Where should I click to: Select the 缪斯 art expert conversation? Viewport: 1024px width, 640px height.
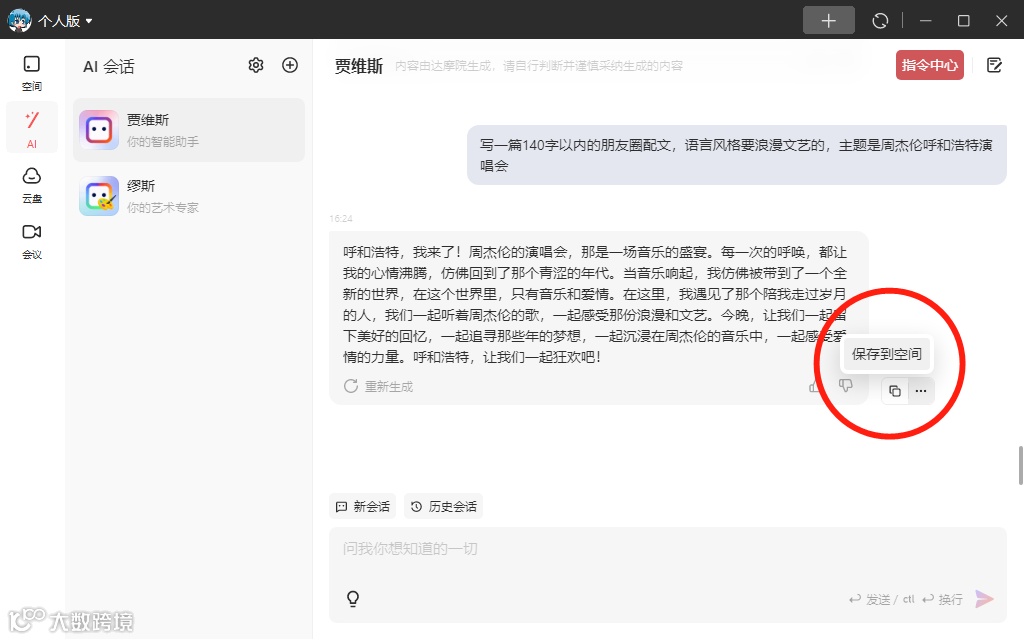pos(189,196)
